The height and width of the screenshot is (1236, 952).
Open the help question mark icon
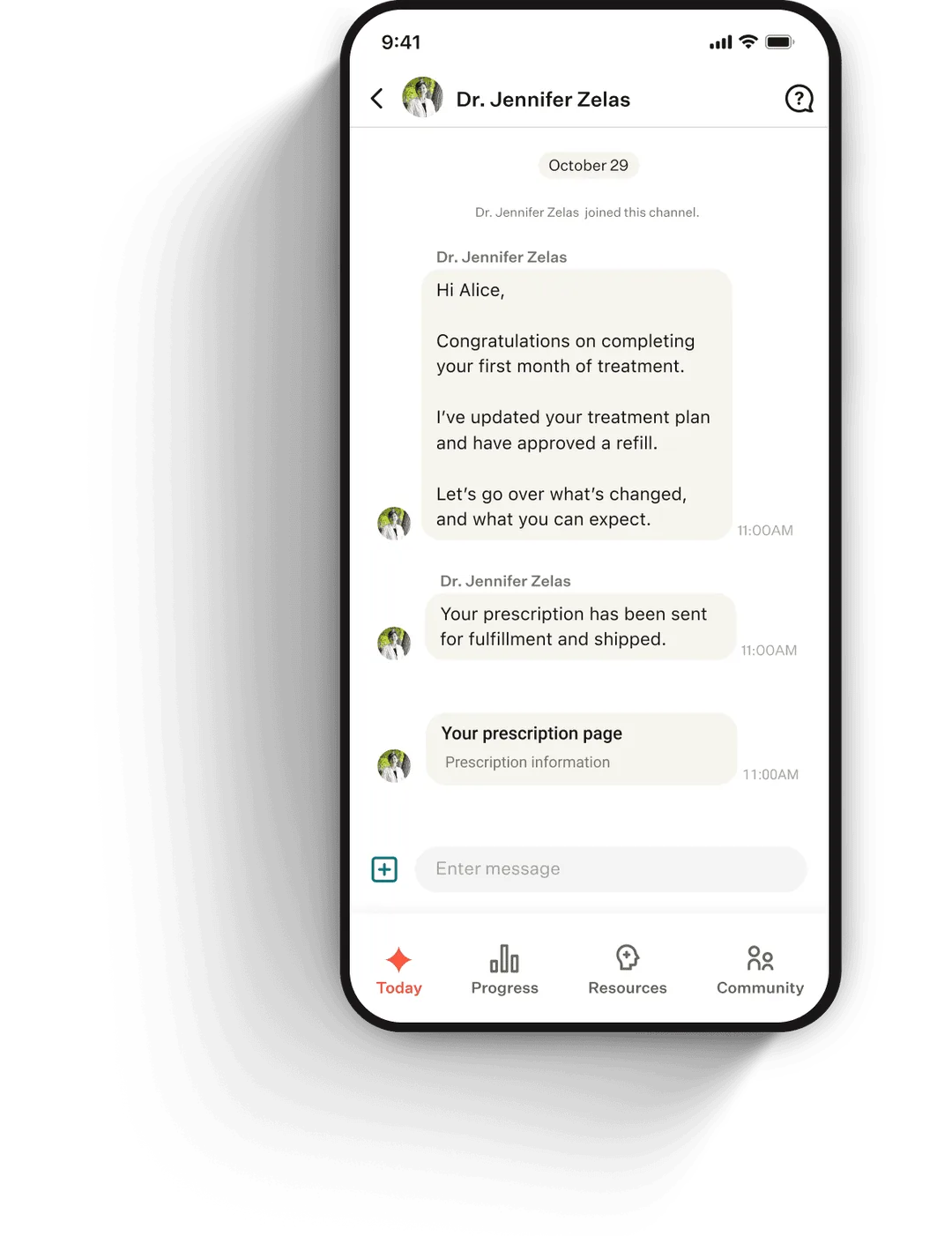click(799, 99)
